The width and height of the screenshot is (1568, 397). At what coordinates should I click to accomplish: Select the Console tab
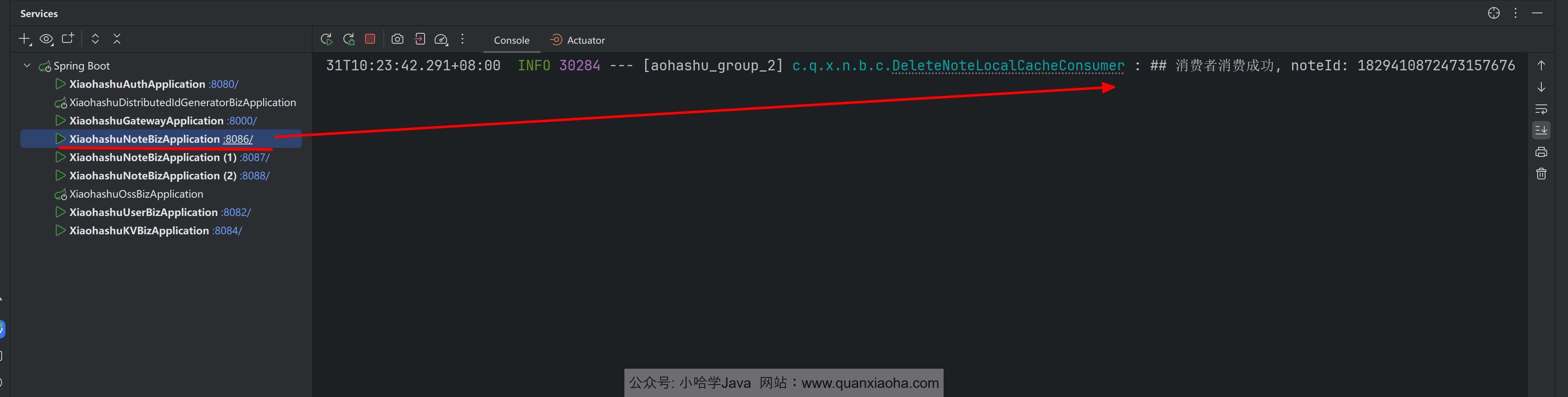click(x=511, y=40)
